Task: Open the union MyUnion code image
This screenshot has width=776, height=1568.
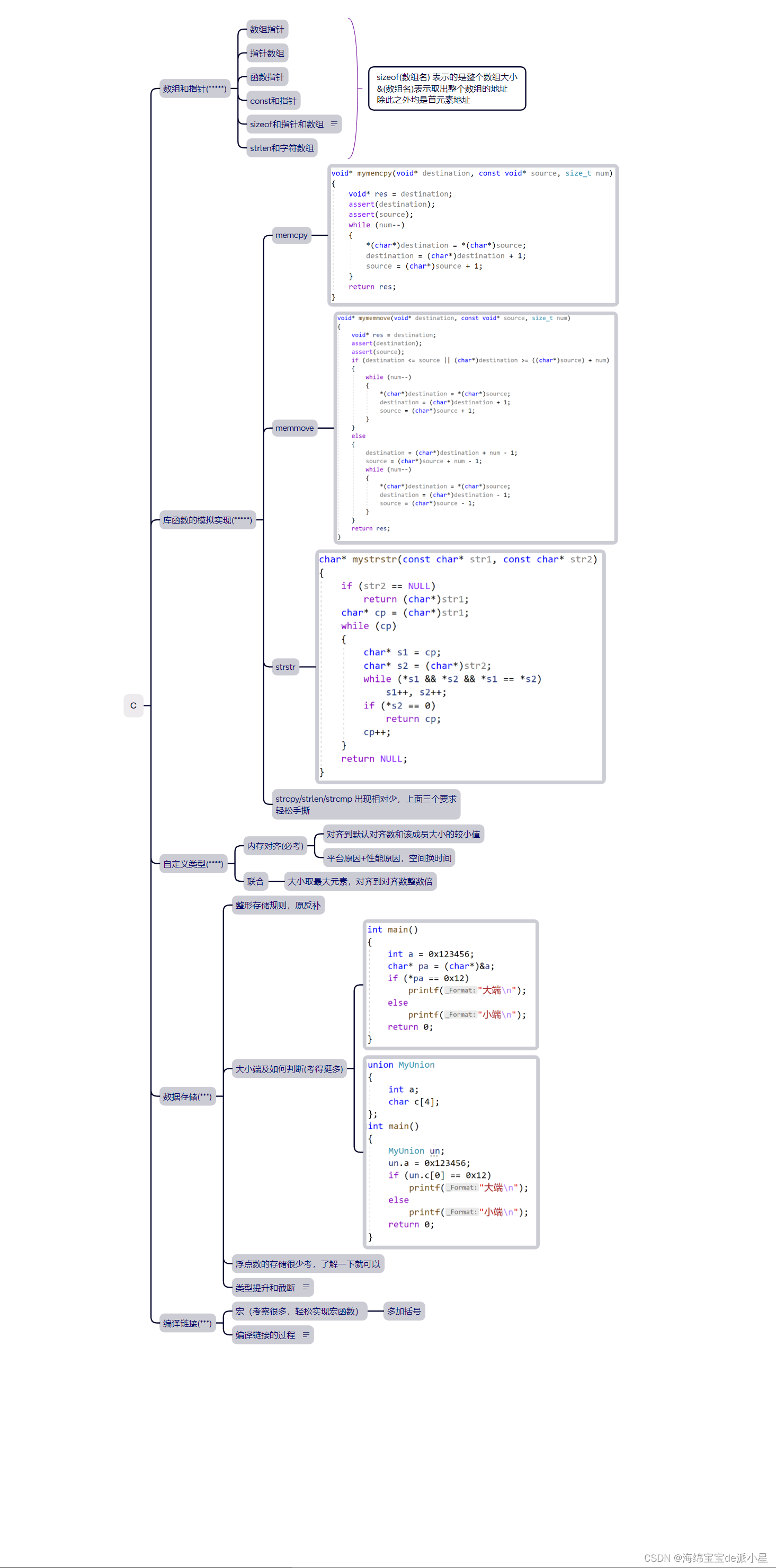Action: coord(451,1152)
